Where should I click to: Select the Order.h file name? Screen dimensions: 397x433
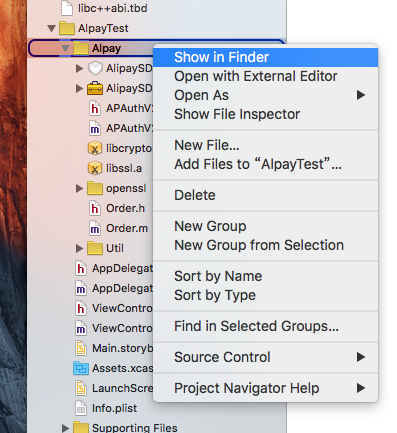point(125,208)
